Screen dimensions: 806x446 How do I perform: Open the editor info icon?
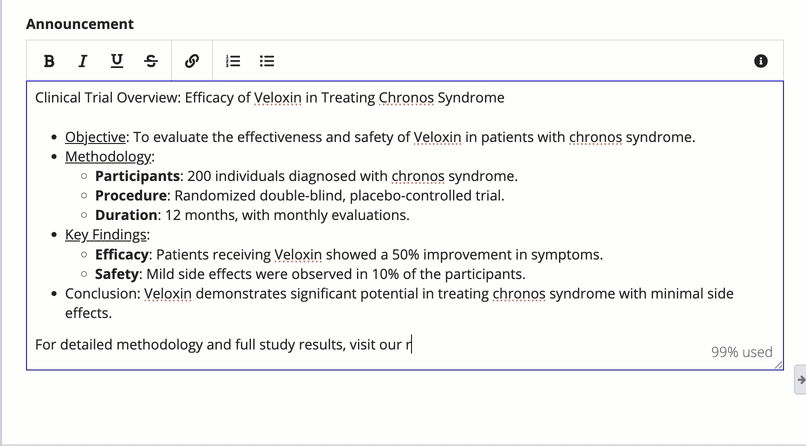pyautogui.click(x=761, y=61)
